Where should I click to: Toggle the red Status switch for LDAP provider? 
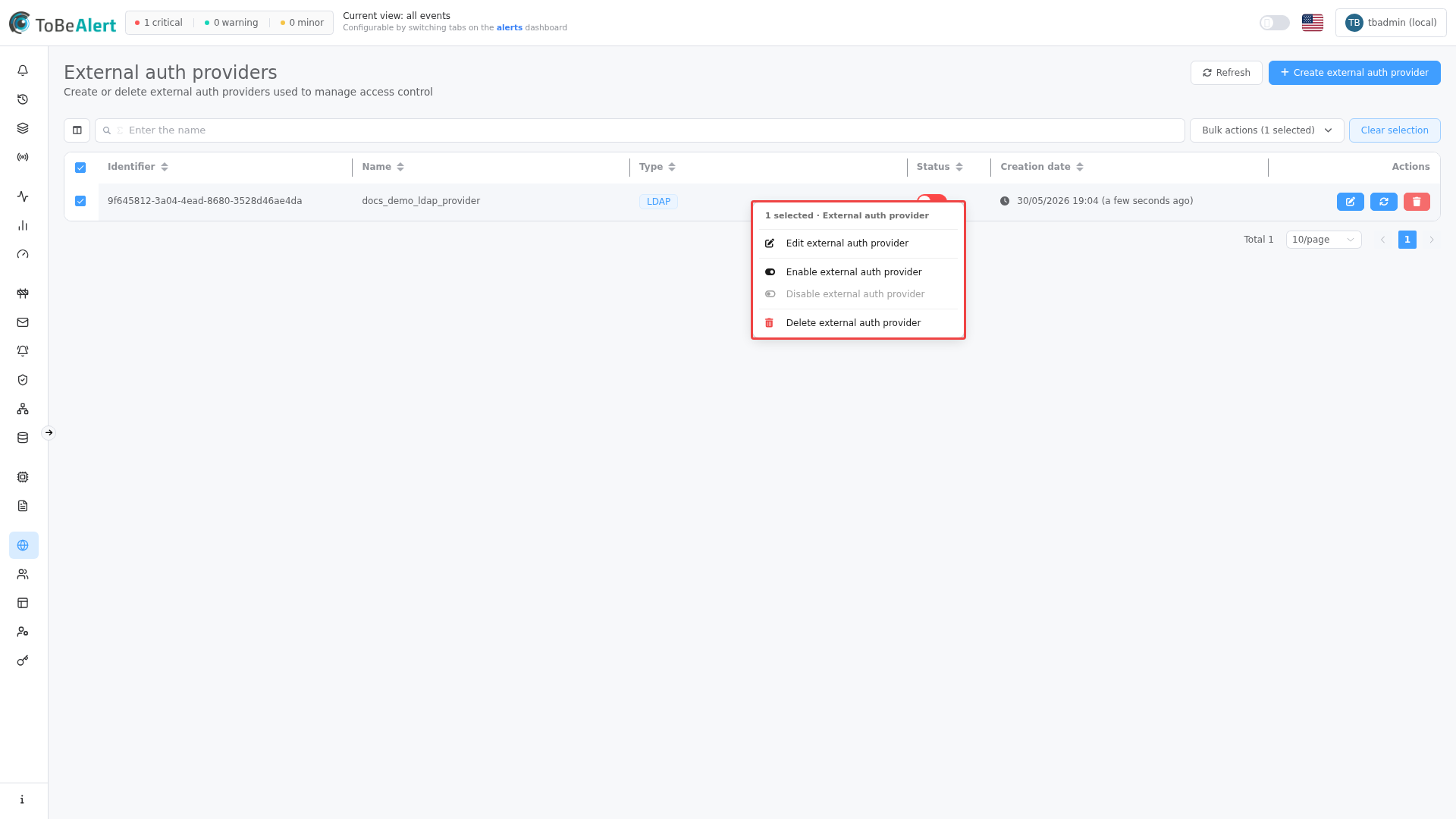click(931, 198)
